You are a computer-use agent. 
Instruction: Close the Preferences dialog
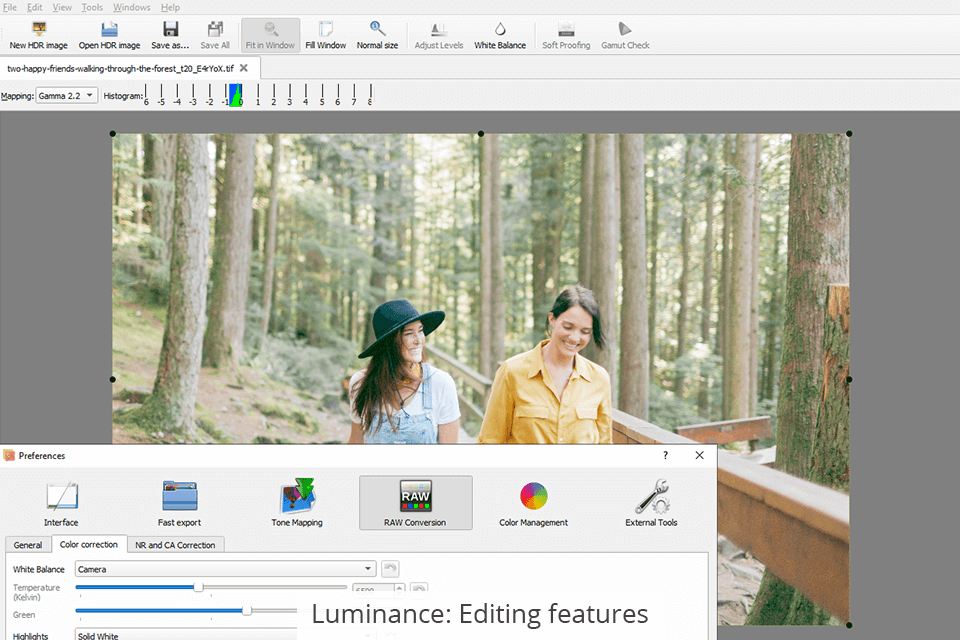click(699, 455)
